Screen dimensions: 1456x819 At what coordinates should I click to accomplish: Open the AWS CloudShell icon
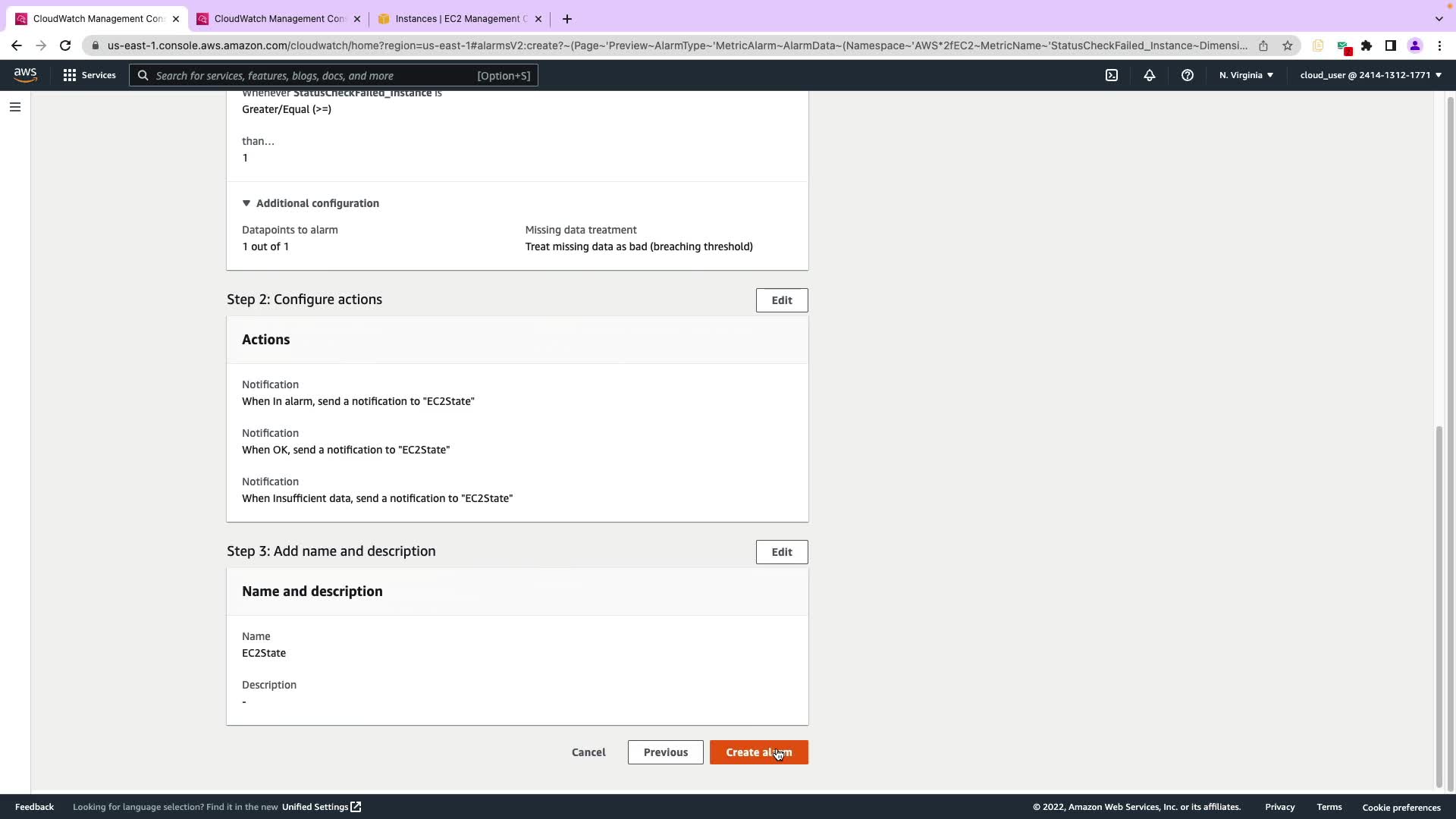[1111, 75]
